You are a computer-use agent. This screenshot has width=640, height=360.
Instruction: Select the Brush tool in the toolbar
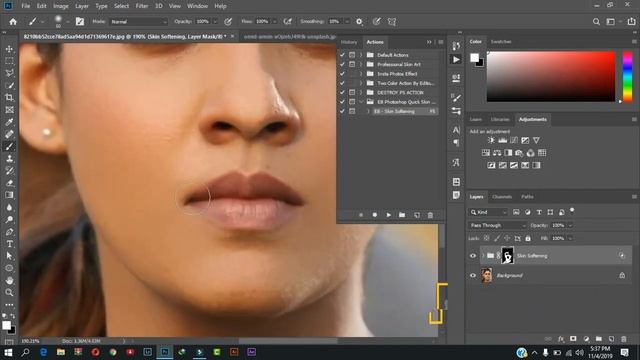point(9,147)
